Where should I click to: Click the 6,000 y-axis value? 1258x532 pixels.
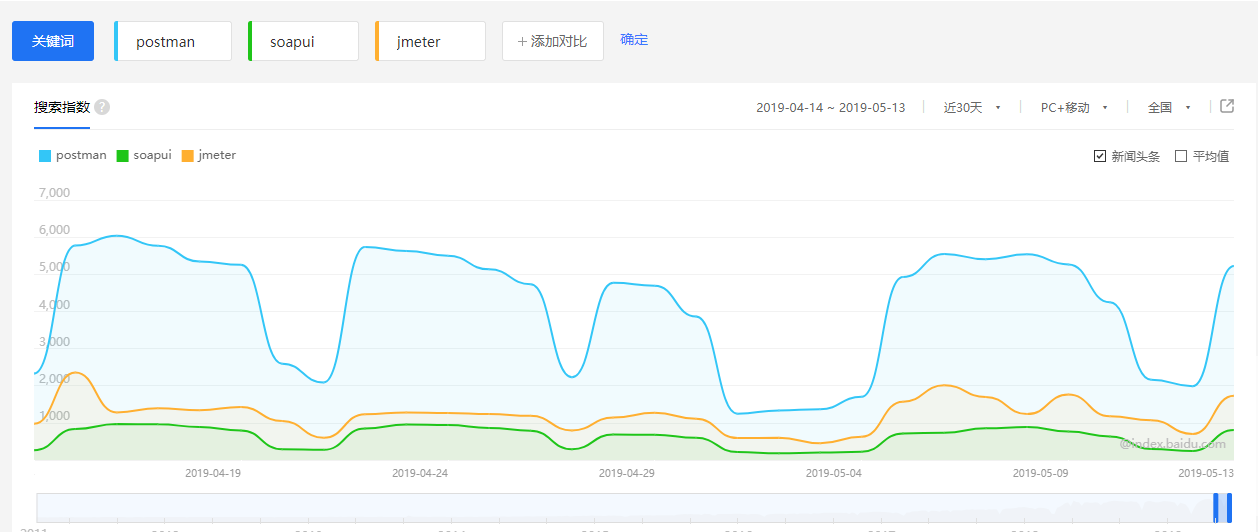pyautogui.click(x=54, y=230)
